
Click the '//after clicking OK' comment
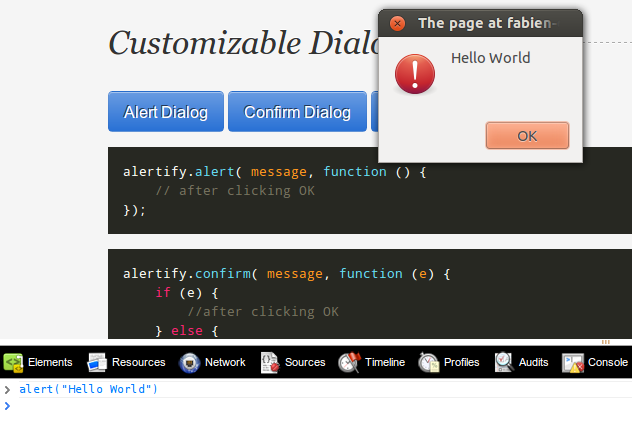pos(263,312)
